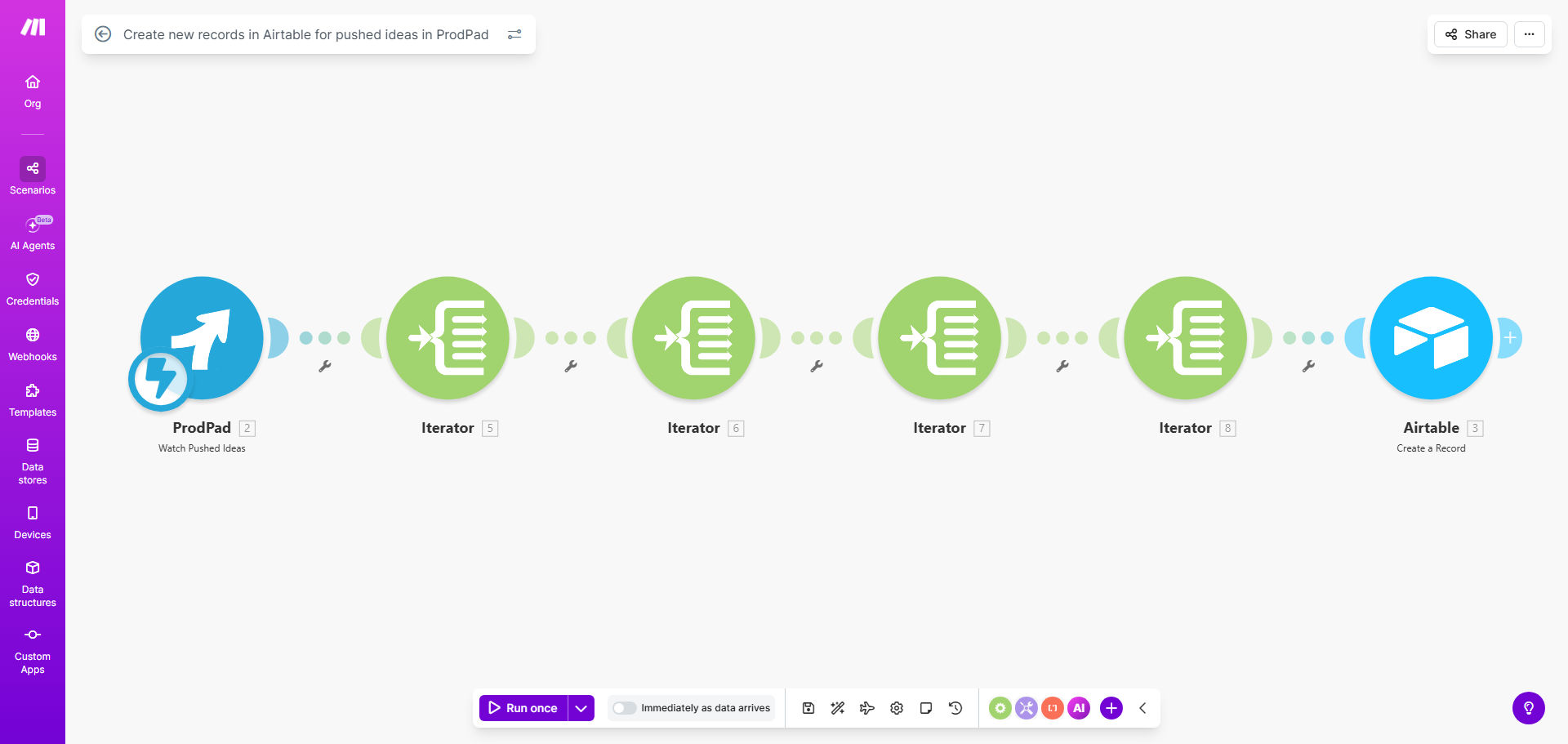Select Iterator module 5
1568x744 pixels.
[448, 337]
